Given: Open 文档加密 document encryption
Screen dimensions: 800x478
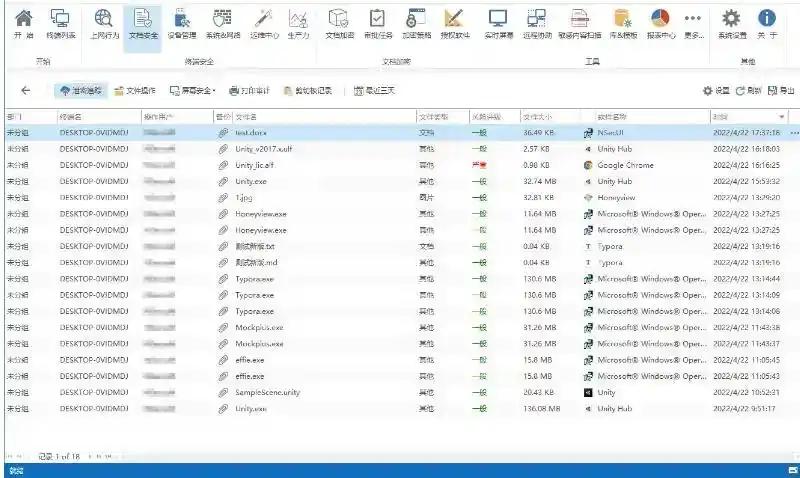Looking at the screenshot, I should 338,23.
